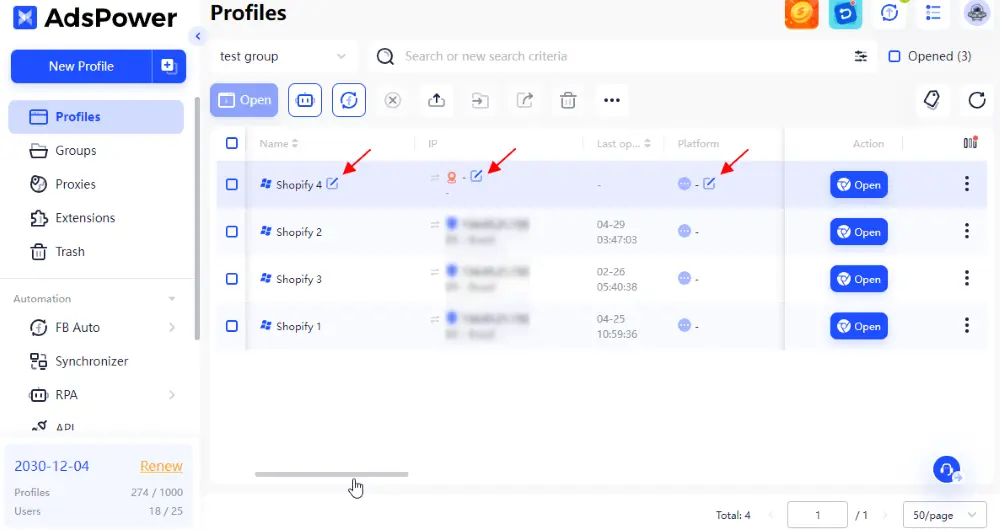Click the RPA robot toolbar icon
The height and width of the screenshot is (530, 1000).
click(305, 100)
